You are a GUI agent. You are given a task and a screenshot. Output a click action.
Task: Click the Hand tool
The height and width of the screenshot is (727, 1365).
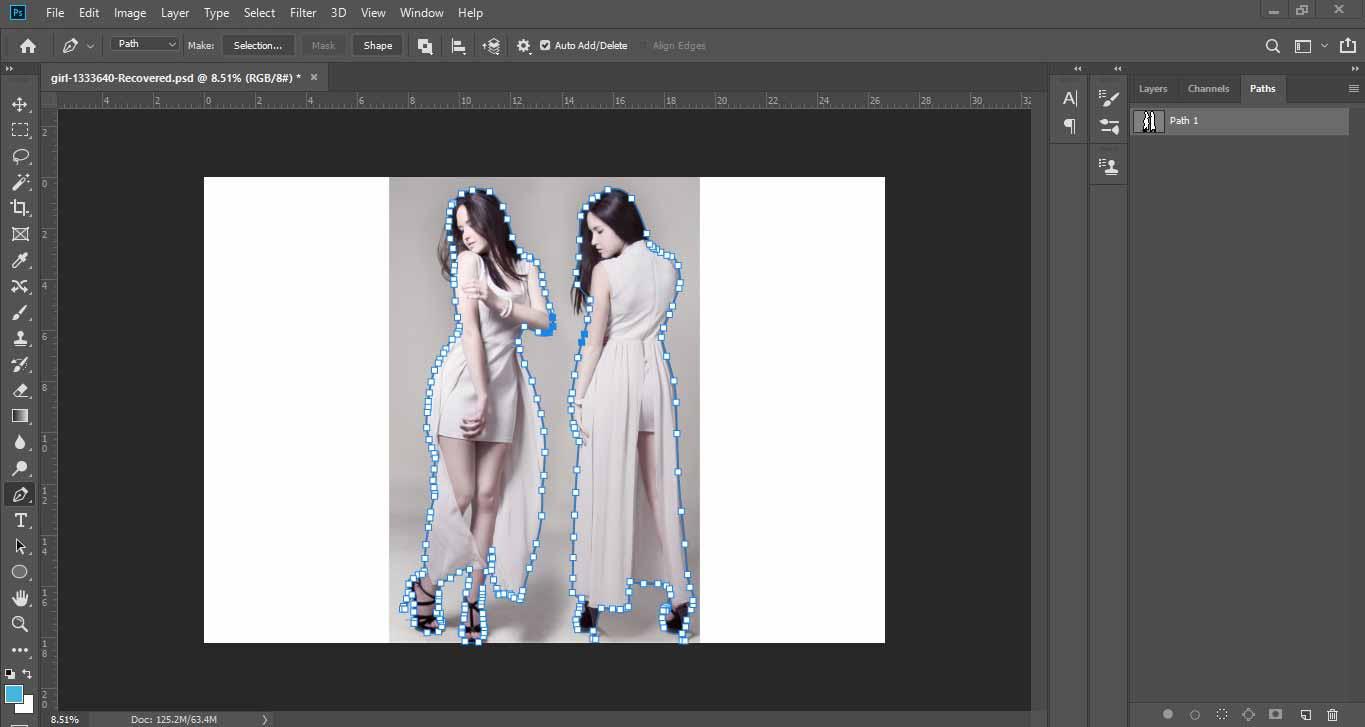click(20, 598)
